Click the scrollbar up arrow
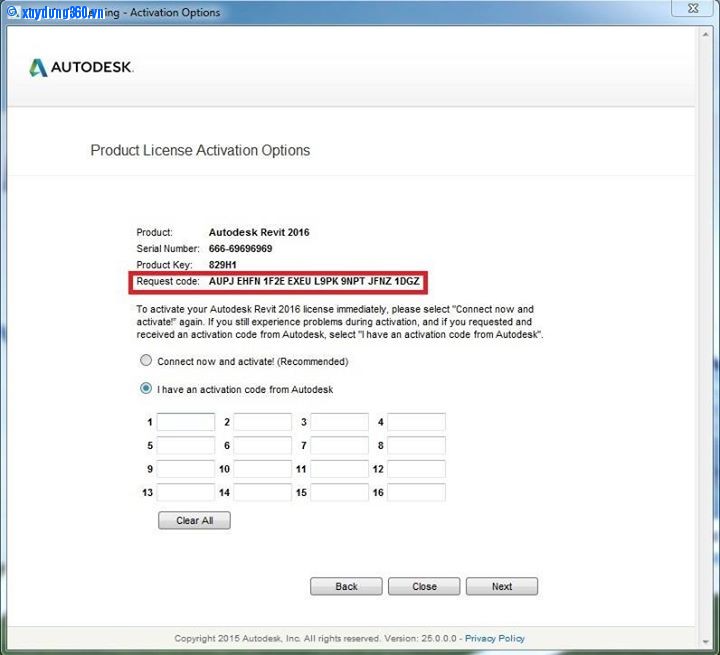 (x=706, y=34)
